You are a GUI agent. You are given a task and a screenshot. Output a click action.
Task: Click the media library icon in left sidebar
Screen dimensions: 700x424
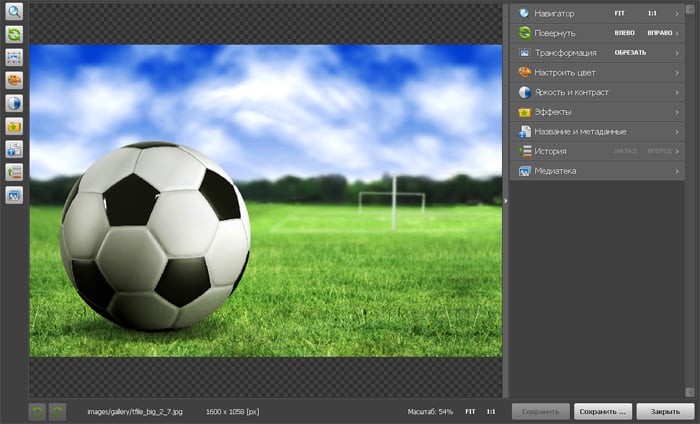tap(15, 195)
